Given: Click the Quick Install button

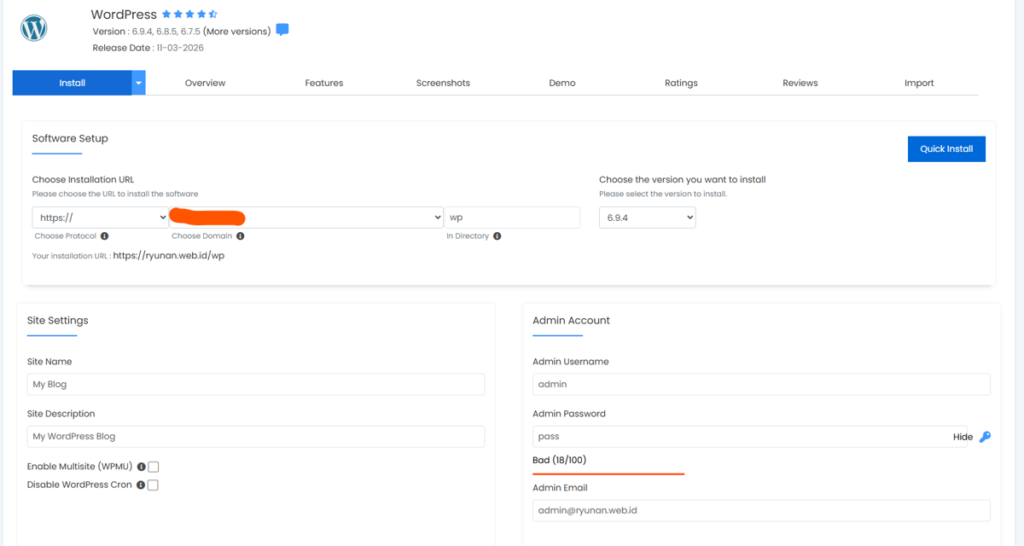Looking at the screenshot, I should click(x=946, y=149).
